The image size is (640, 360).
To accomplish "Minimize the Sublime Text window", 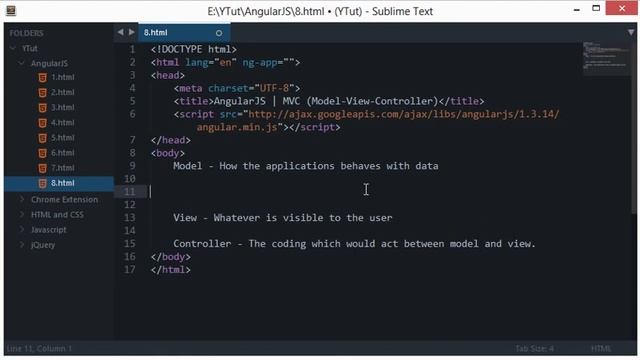I will [x=577, y=9].
